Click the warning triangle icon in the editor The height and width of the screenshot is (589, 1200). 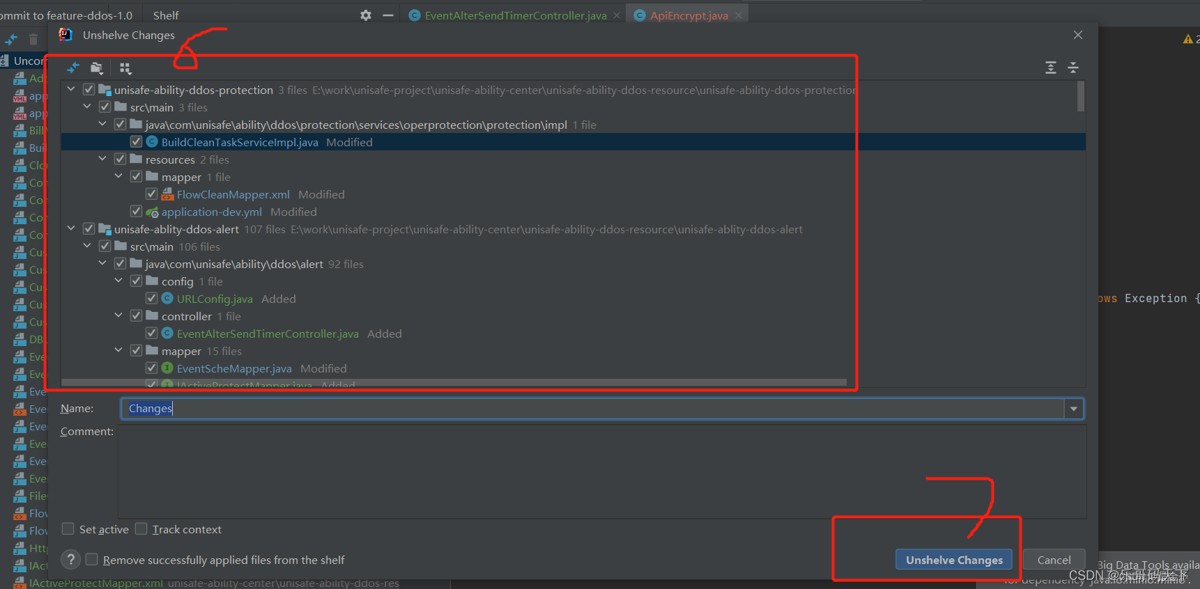(1188, 39)
